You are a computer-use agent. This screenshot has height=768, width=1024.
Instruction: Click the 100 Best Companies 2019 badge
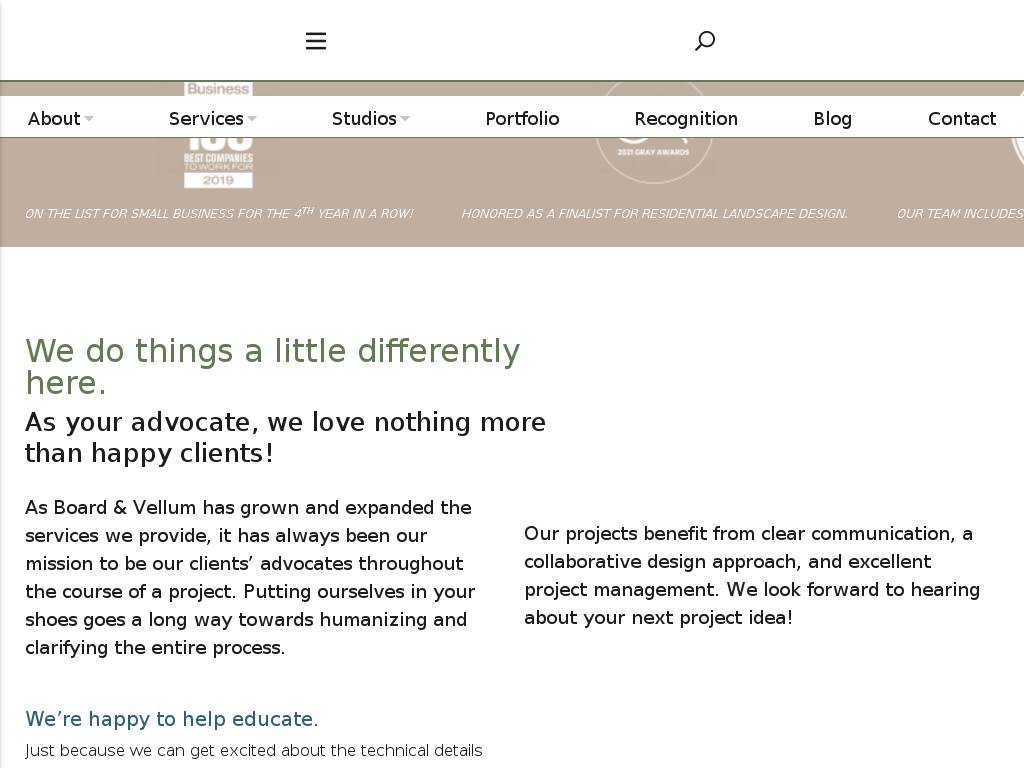pos(218,160)
